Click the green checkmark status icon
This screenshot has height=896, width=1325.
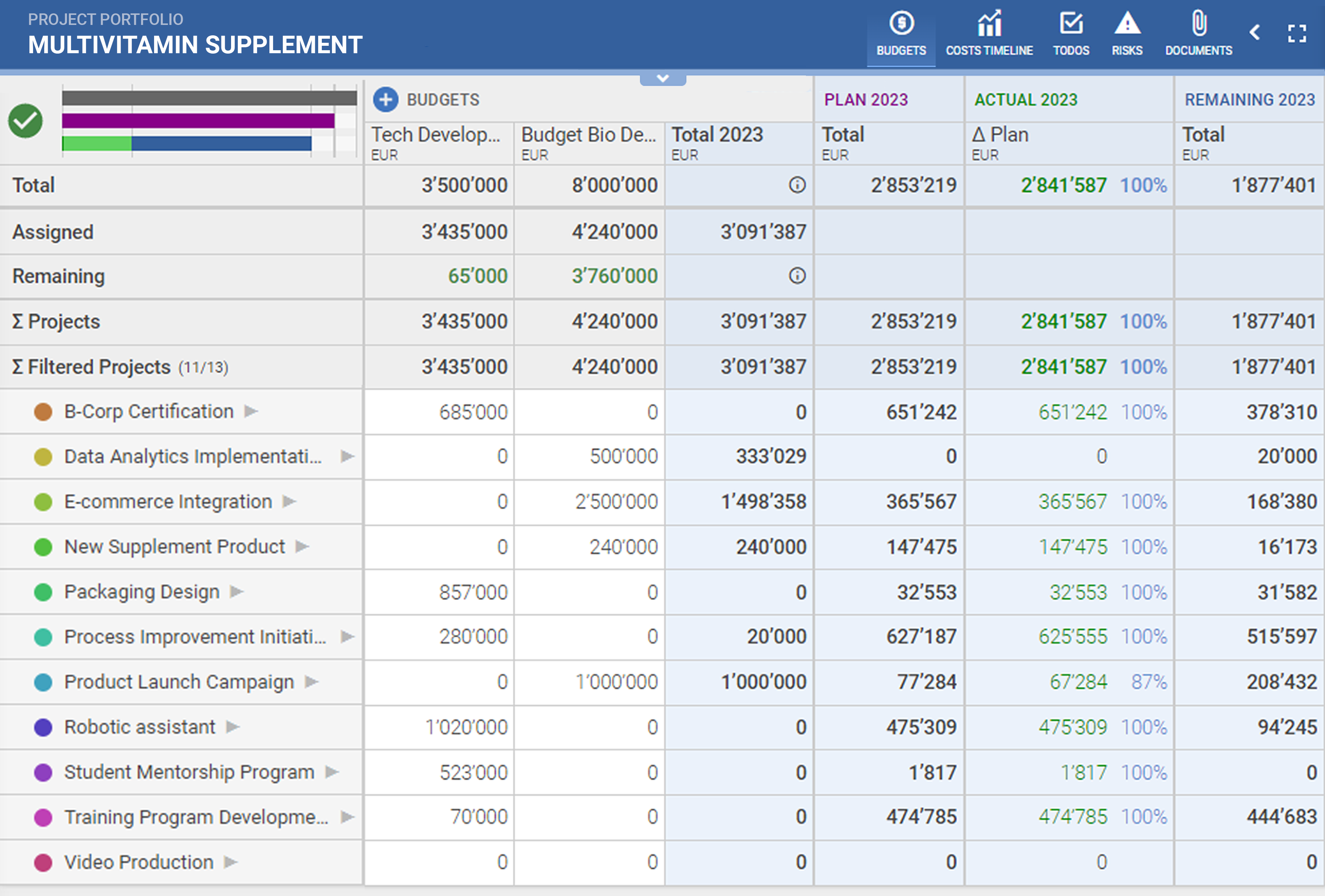click(x=25, y=121)
